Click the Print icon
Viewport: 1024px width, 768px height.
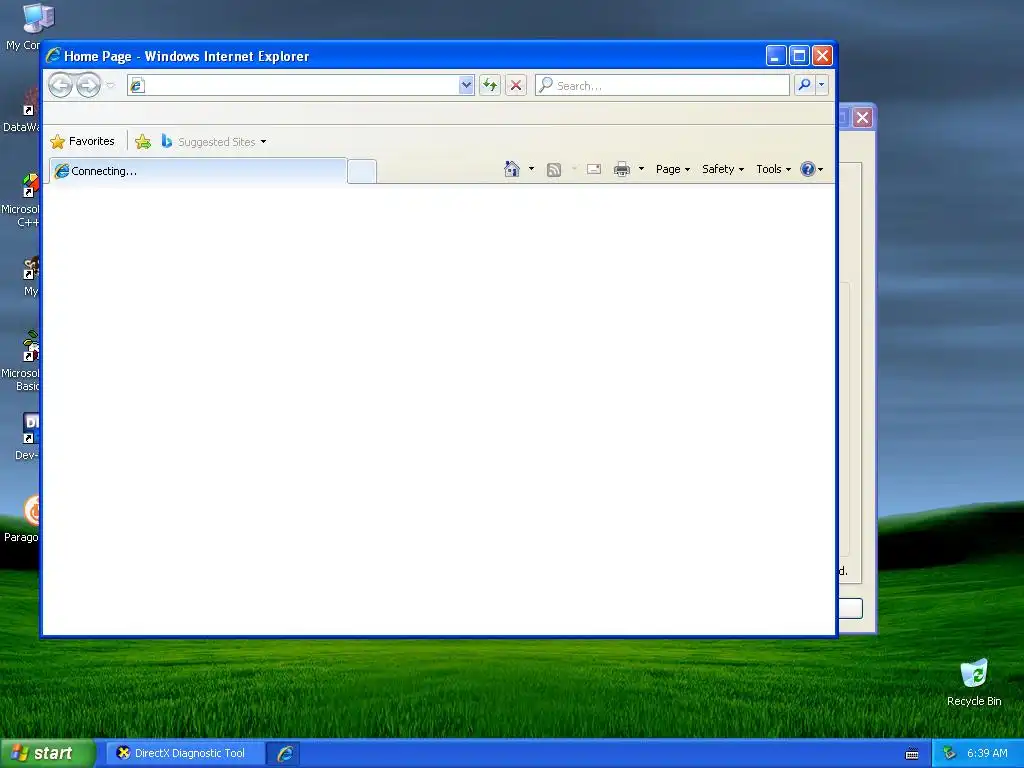click(622, 169)
